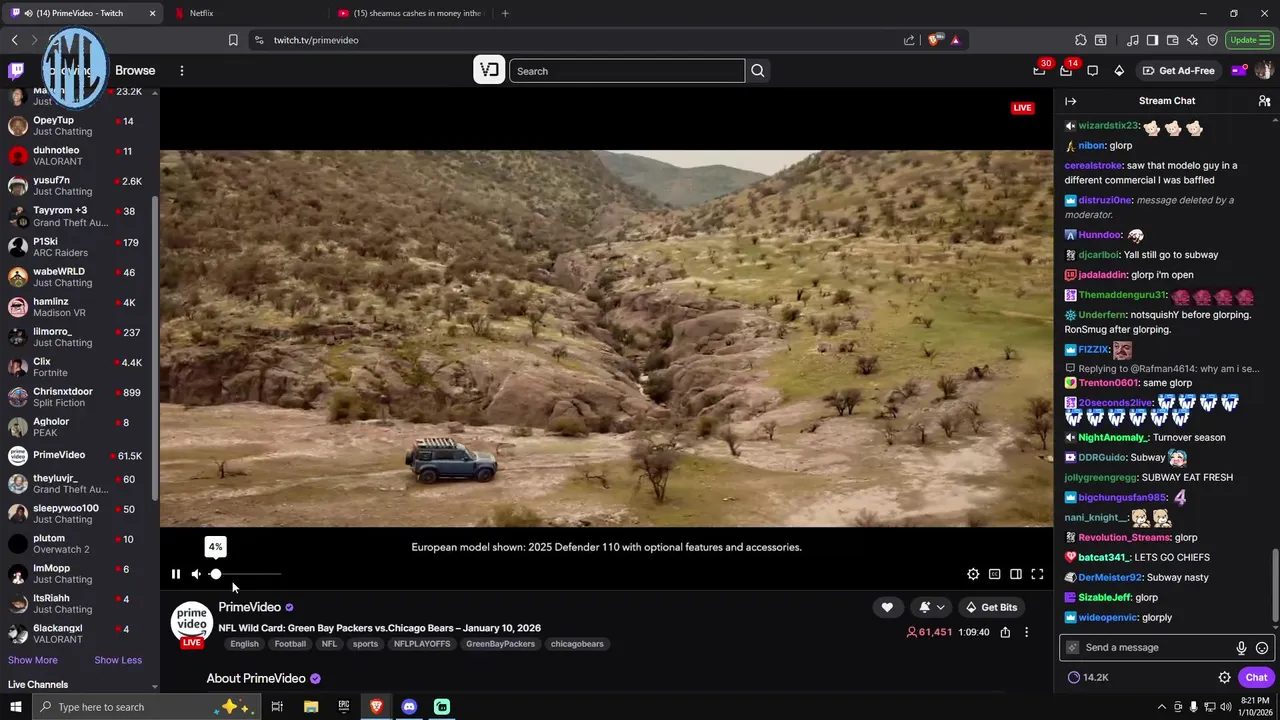The width and height of the screenshot is (1280, 720).
Task: Close the PrimeVideo Twitch tab
Action: [x=152, y=13]
